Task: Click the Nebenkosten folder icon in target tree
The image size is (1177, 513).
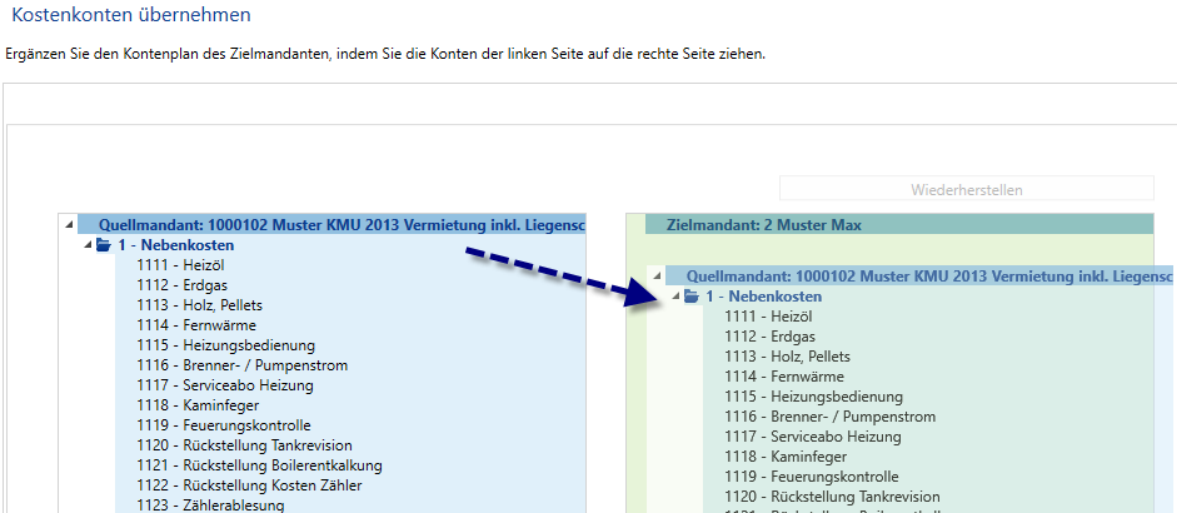Action: tap(691, 297)
